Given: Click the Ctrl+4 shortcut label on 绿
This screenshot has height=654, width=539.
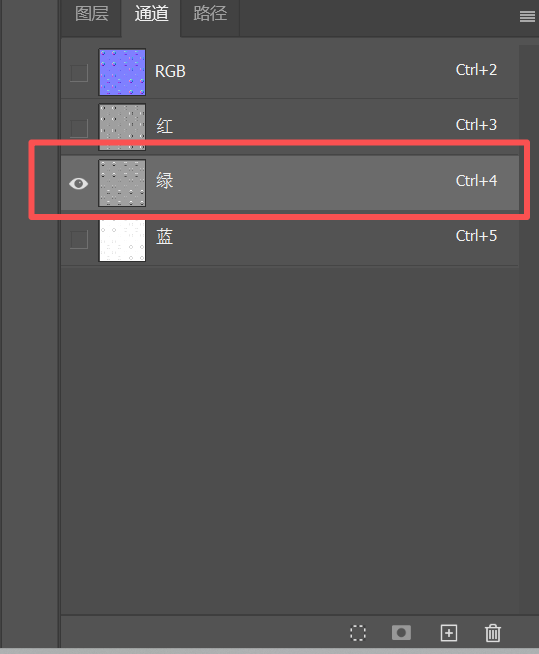Looking at the screenshot, I should (476, 181).
